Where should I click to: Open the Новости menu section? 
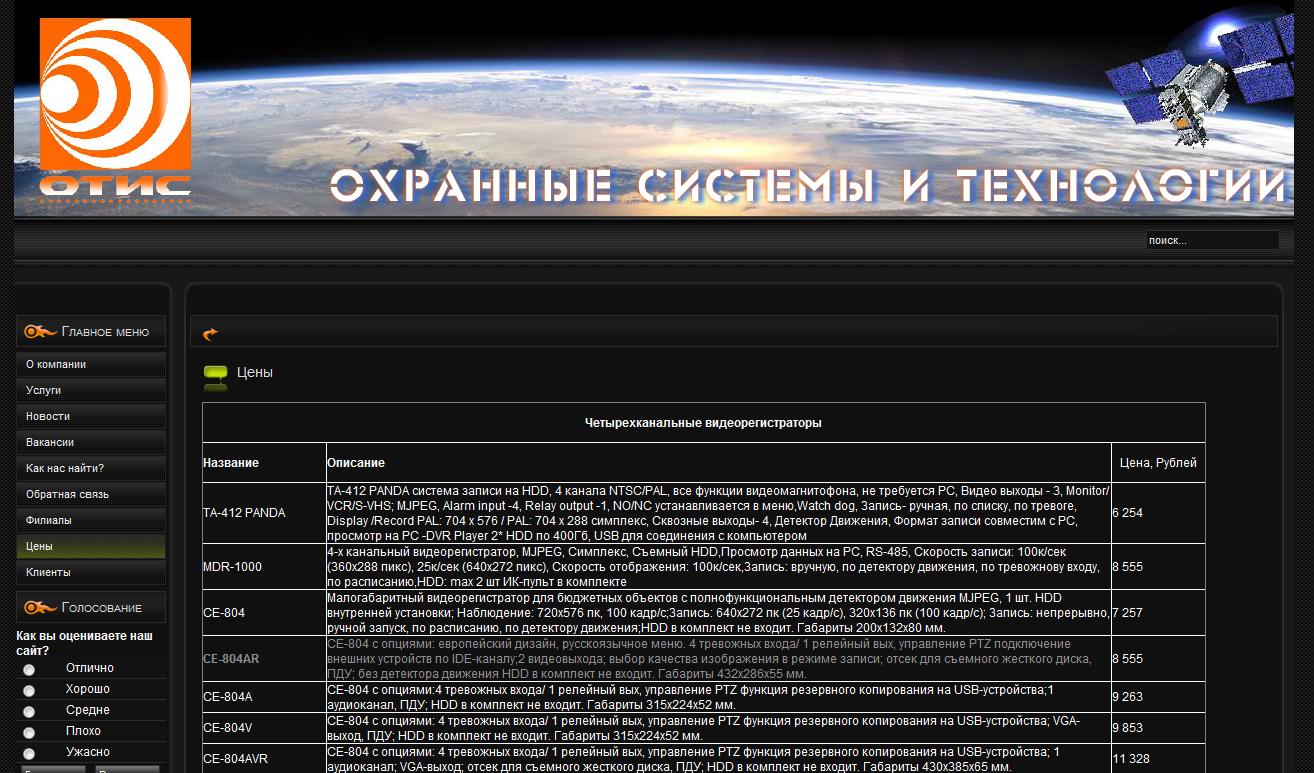tap(48, 417)
